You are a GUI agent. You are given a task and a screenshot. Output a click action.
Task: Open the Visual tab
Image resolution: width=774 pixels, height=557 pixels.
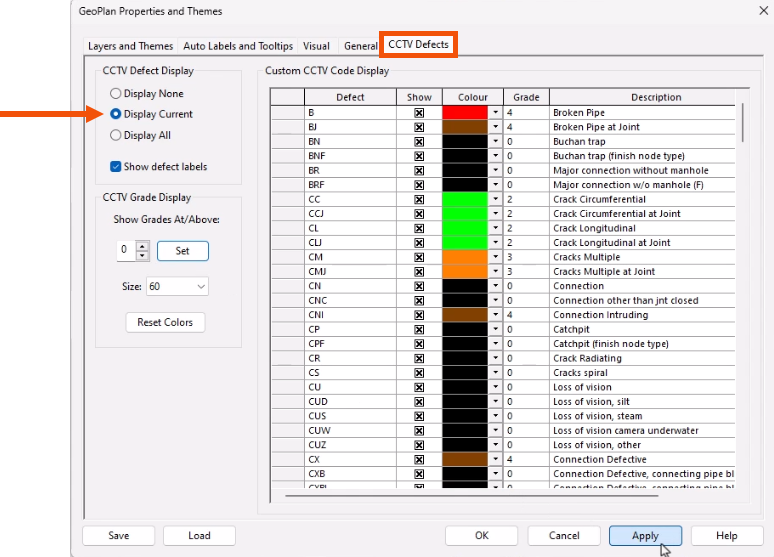click(316, 46)
